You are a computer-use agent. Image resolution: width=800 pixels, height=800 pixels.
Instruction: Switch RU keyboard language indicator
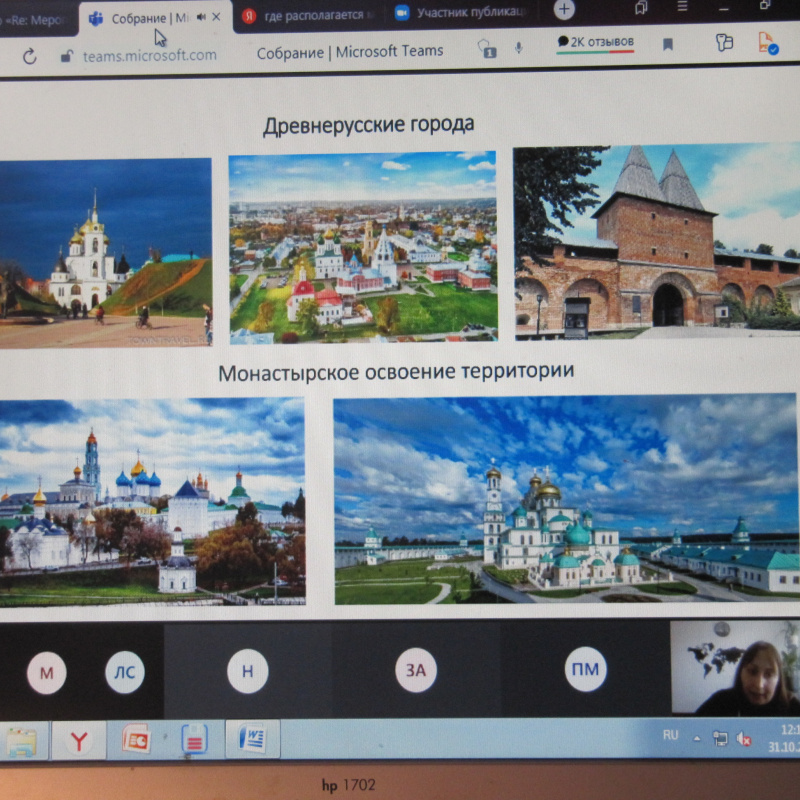point(670,735)
